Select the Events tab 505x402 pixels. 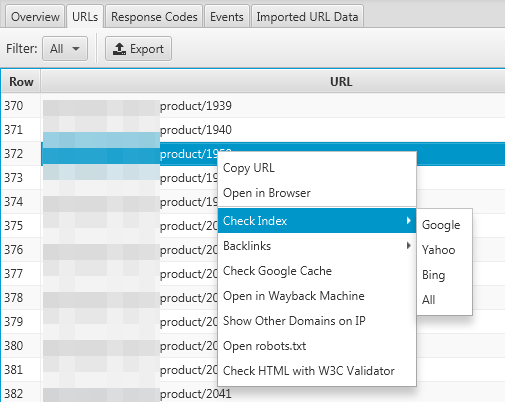(x=227, y=17)
